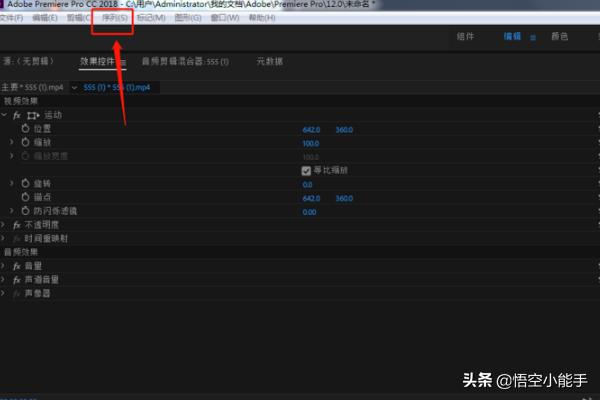Screen dimensions: 600x400
Task: Select the 音频效果 section header
Action: 21,252
